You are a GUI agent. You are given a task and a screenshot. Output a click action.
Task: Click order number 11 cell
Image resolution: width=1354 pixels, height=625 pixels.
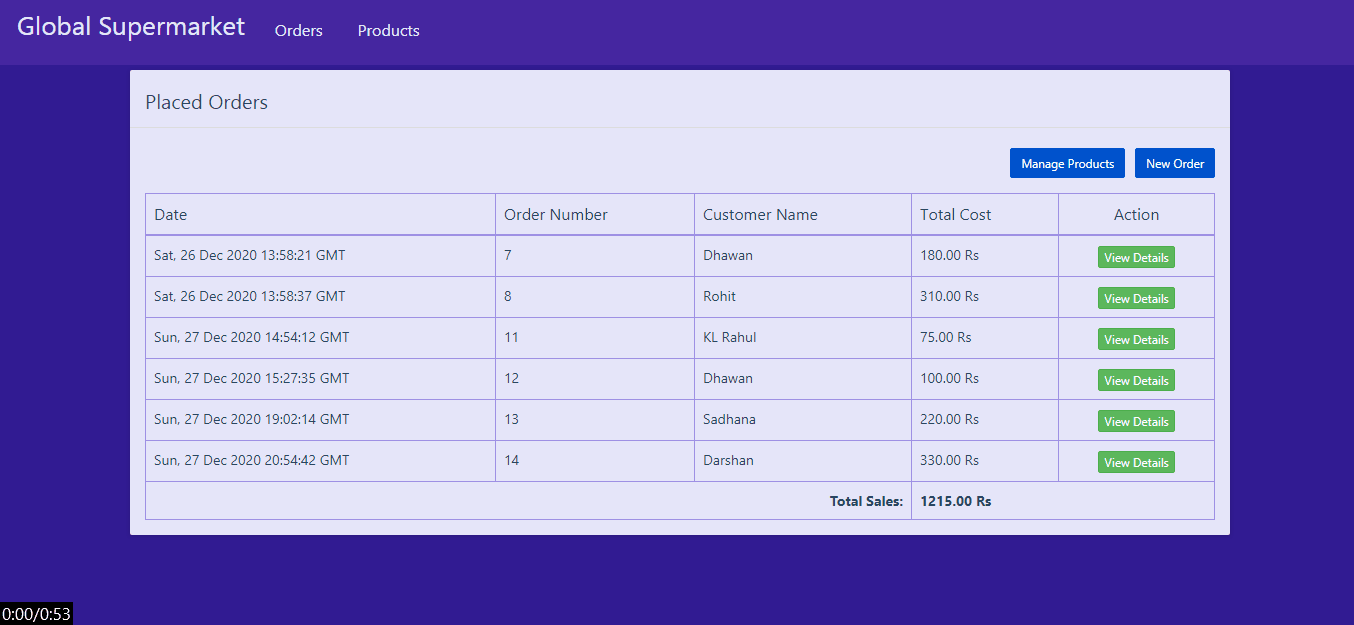[x=595, y=338]
